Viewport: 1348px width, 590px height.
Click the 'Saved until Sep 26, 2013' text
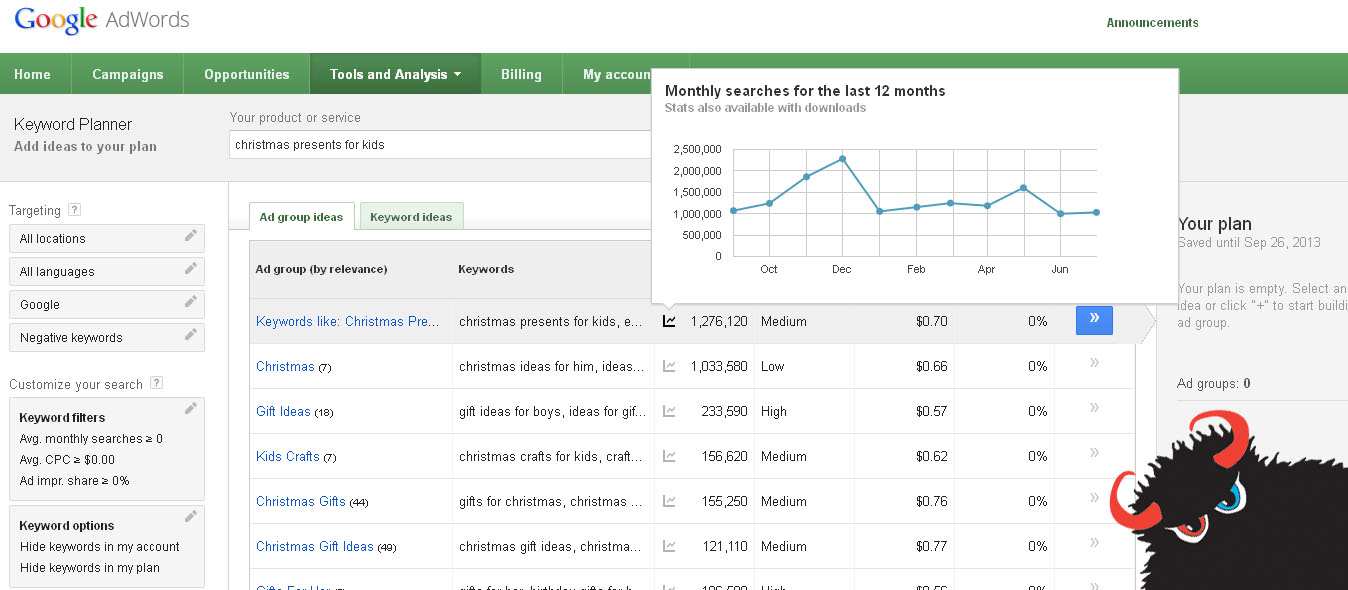point(1250,243)
